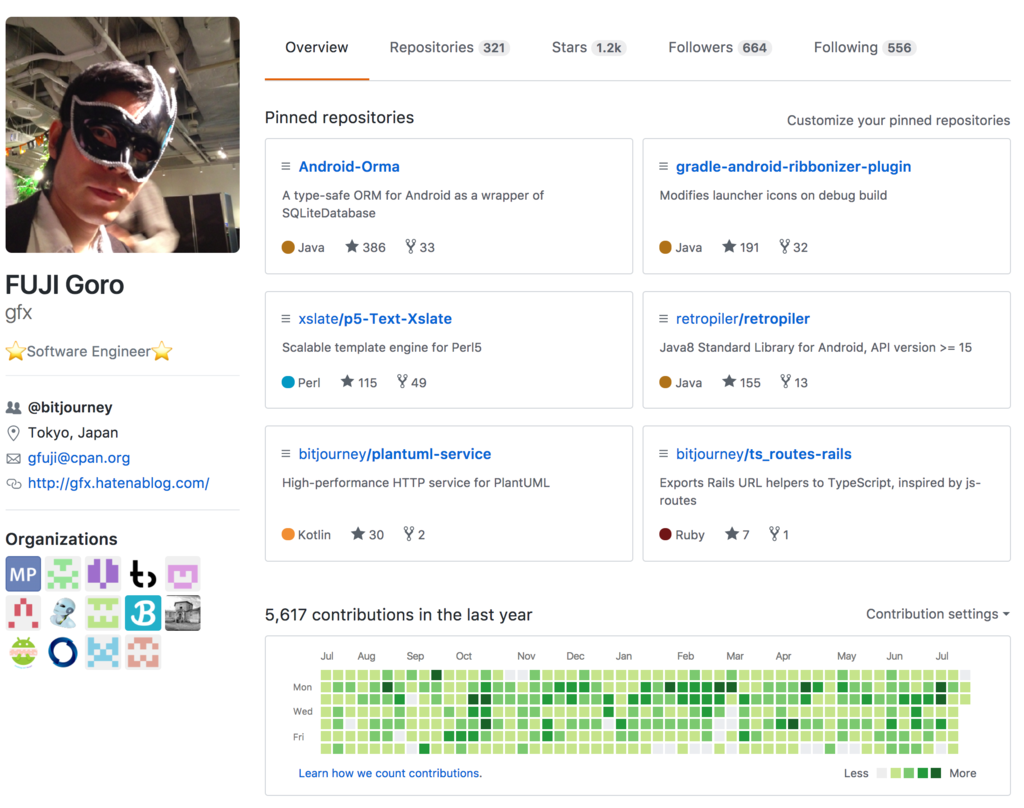1024x808 pixels.
Task: Open the gfx.hatenablog.com blog link
Action: (x=118, y=483)
